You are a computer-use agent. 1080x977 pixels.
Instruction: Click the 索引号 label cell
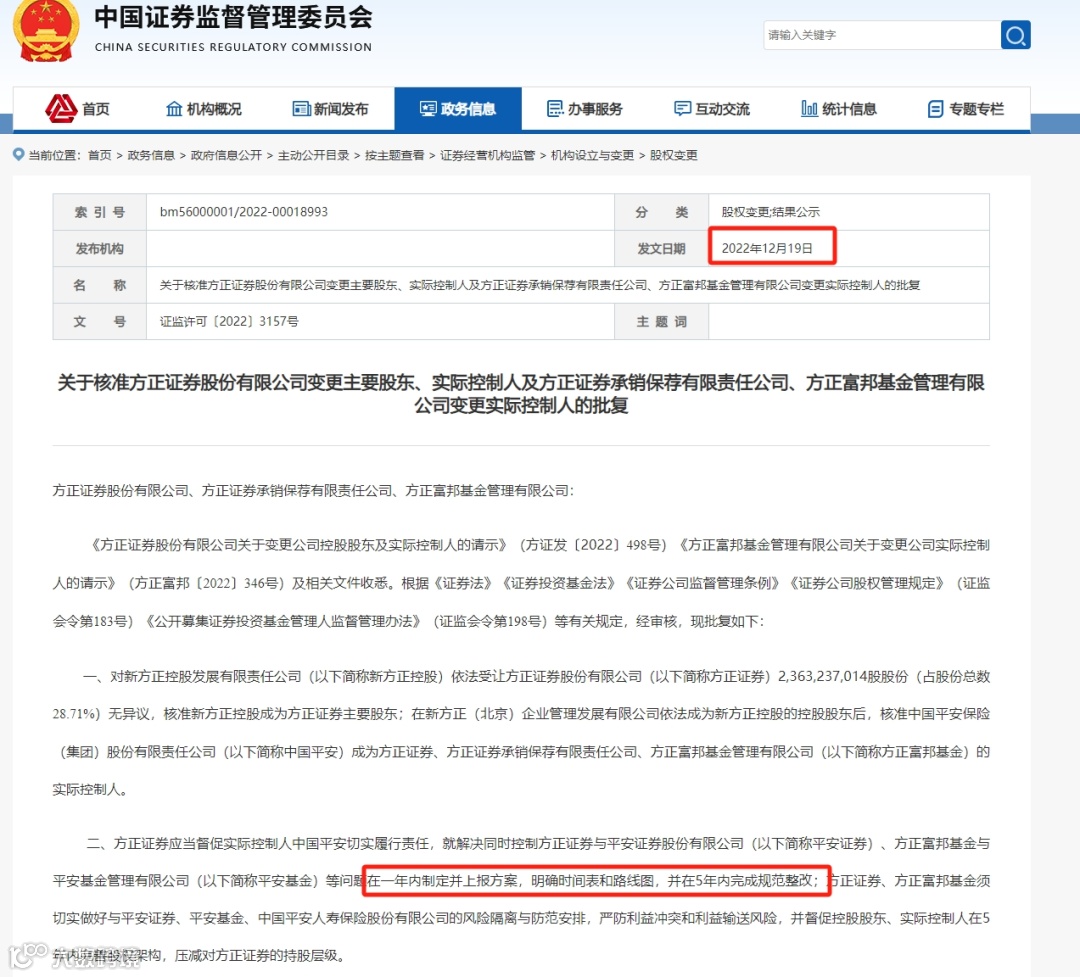pos(100,212)
